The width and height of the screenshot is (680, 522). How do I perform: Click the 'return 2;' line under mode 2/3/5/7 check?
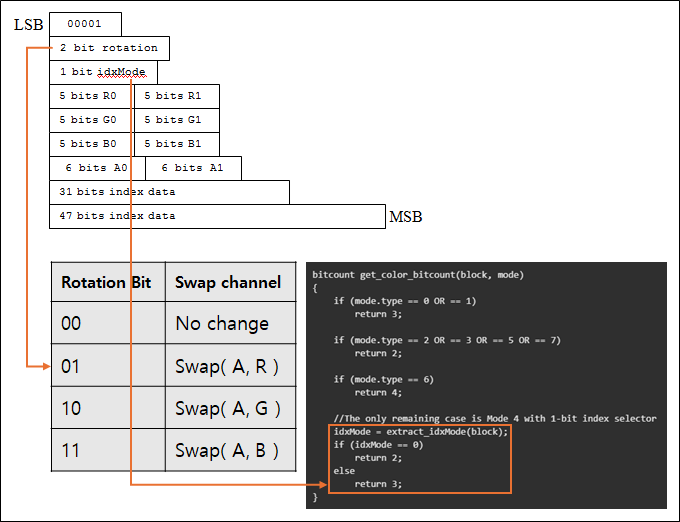click(378, 353)
